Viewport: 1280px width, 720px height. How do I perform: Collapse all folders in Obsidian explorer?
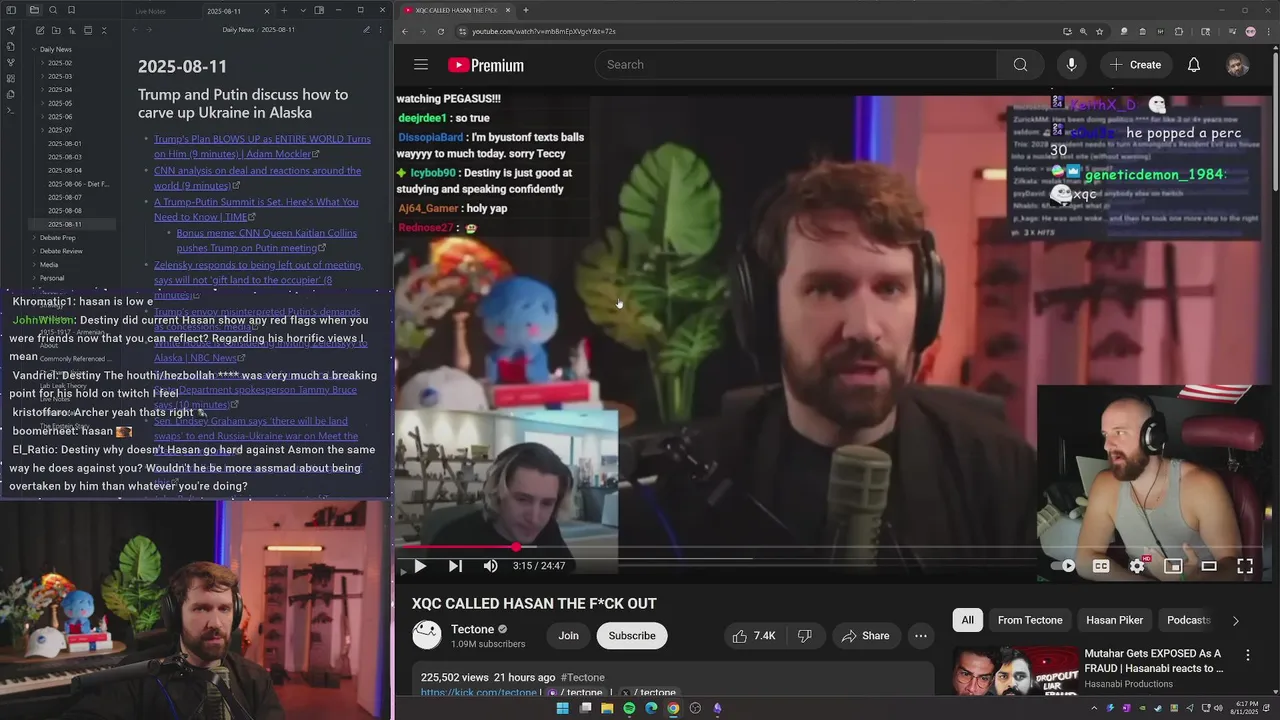[x=104, y=31]
